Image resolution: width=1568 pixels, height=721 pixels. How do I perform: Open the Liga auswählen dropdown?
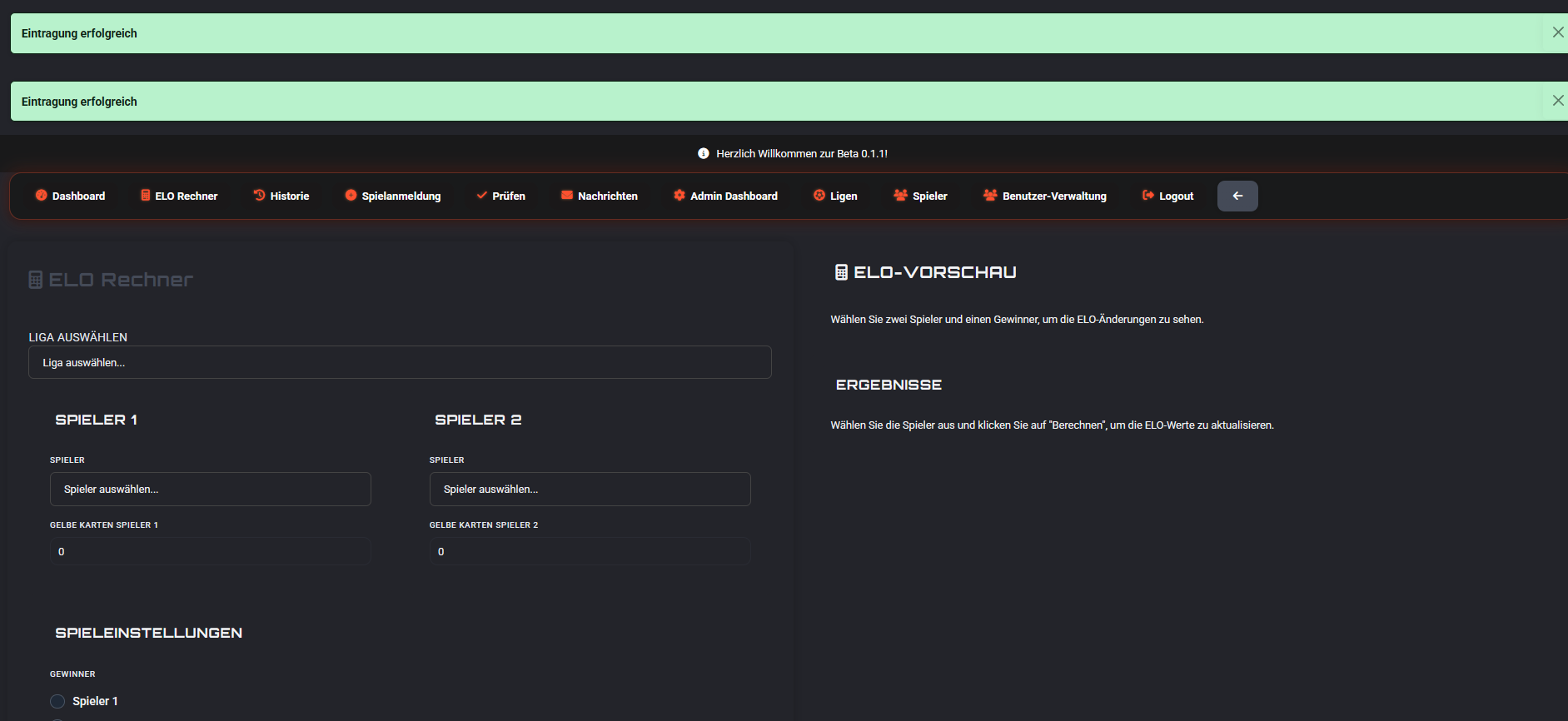(x=400, y=363)
